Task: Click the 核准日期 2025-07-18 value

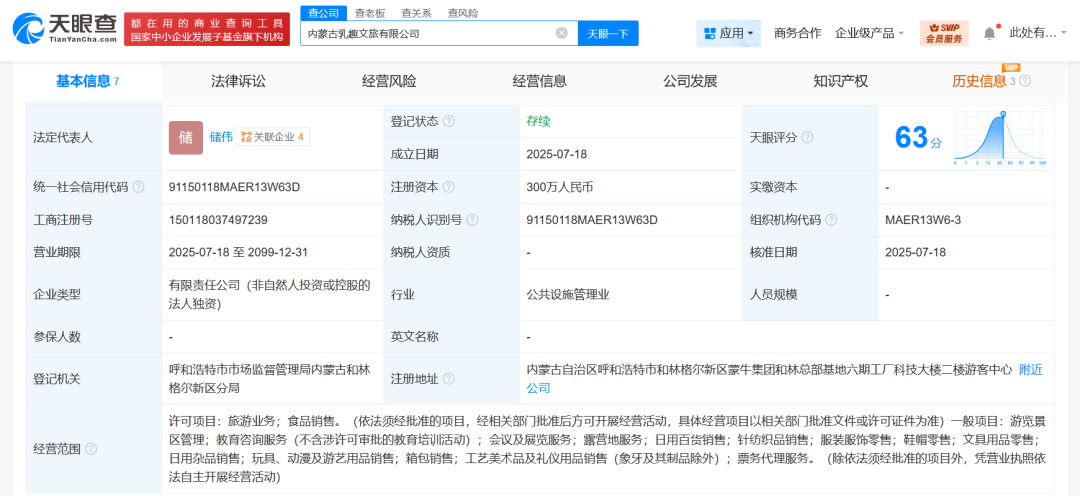Action: [916, 252]
